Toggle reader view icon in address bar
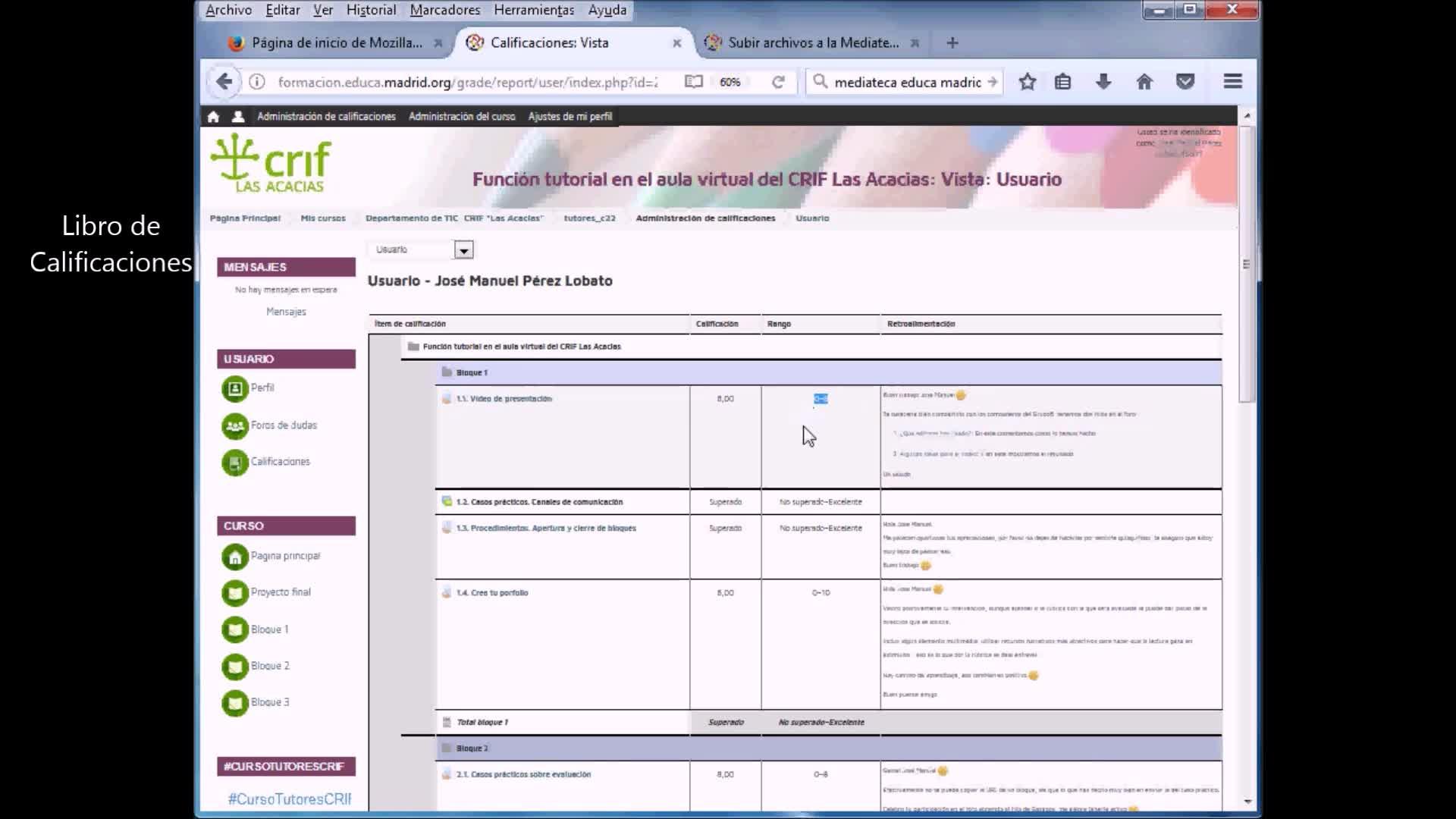The height and width of the screenshot is (819, 1456). click(693, 82)
